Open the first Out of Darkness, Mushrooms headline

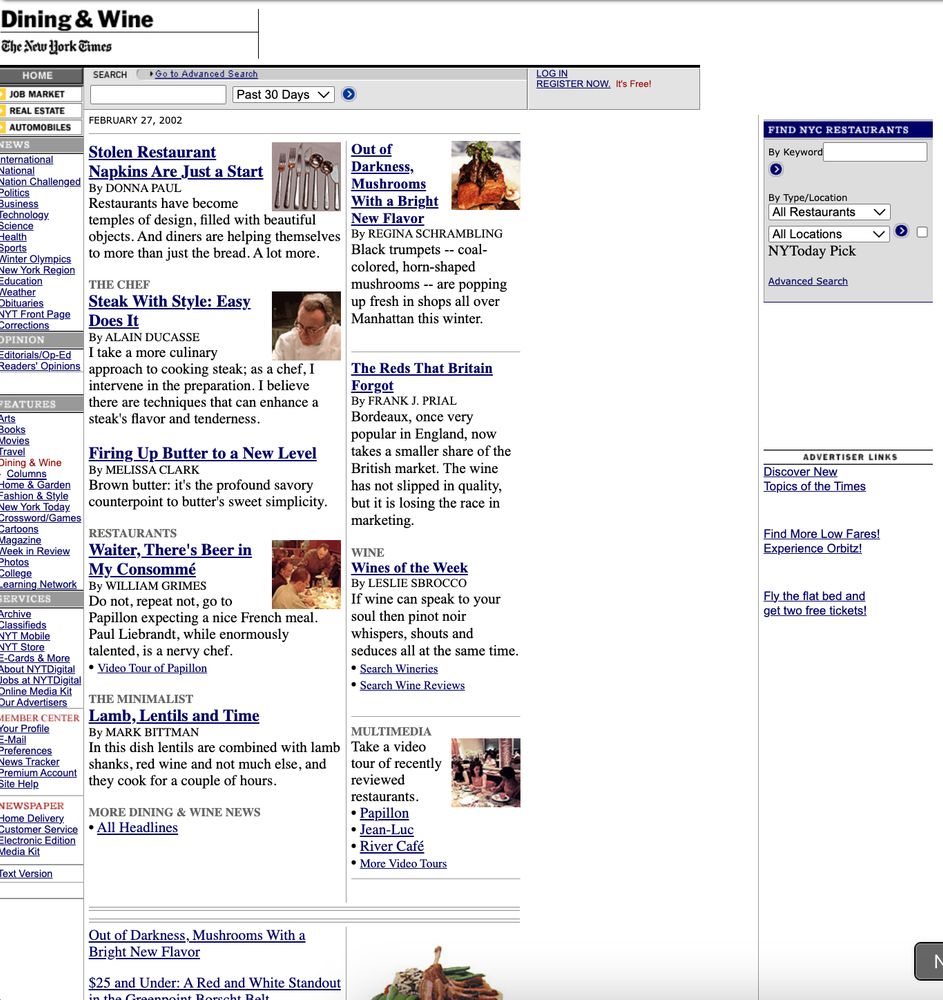point(394,184)
